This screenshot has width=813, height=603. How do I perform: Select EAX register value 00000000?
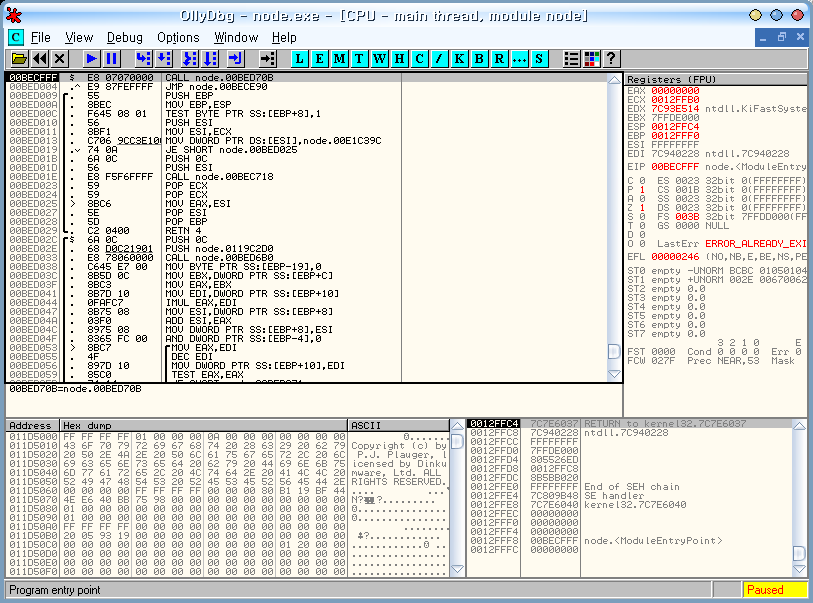tap(675, 91)
